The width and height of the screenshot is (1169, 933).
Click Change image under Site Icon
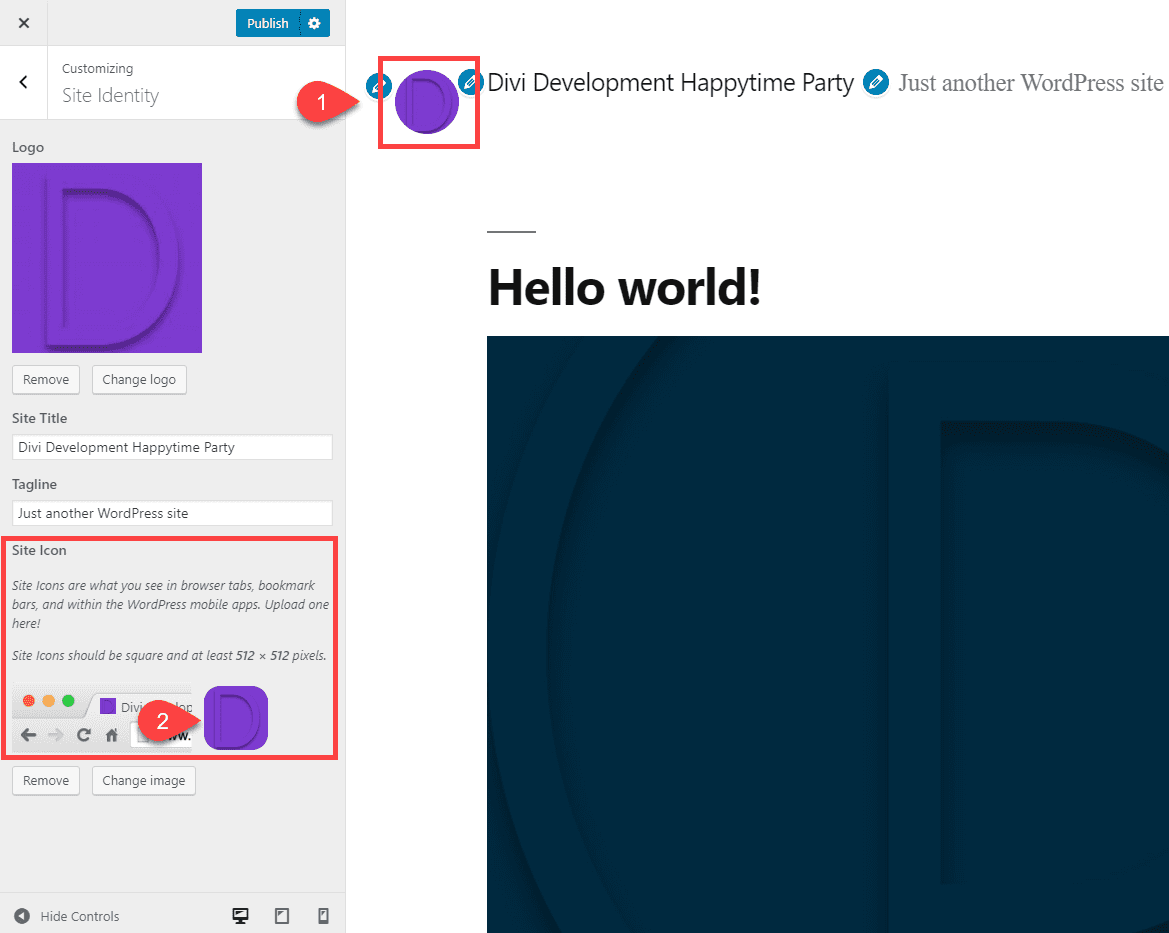pos(143,780)
